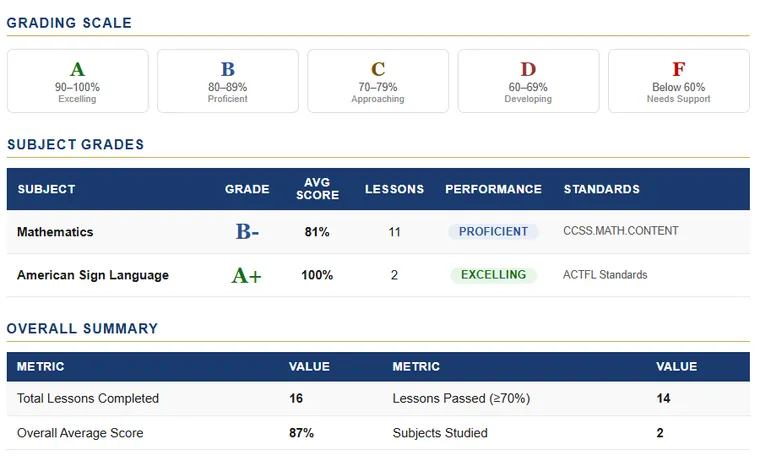Click the 81% average score
The width and height of the screenshot is (760, 460).
(x=317, y=232)
